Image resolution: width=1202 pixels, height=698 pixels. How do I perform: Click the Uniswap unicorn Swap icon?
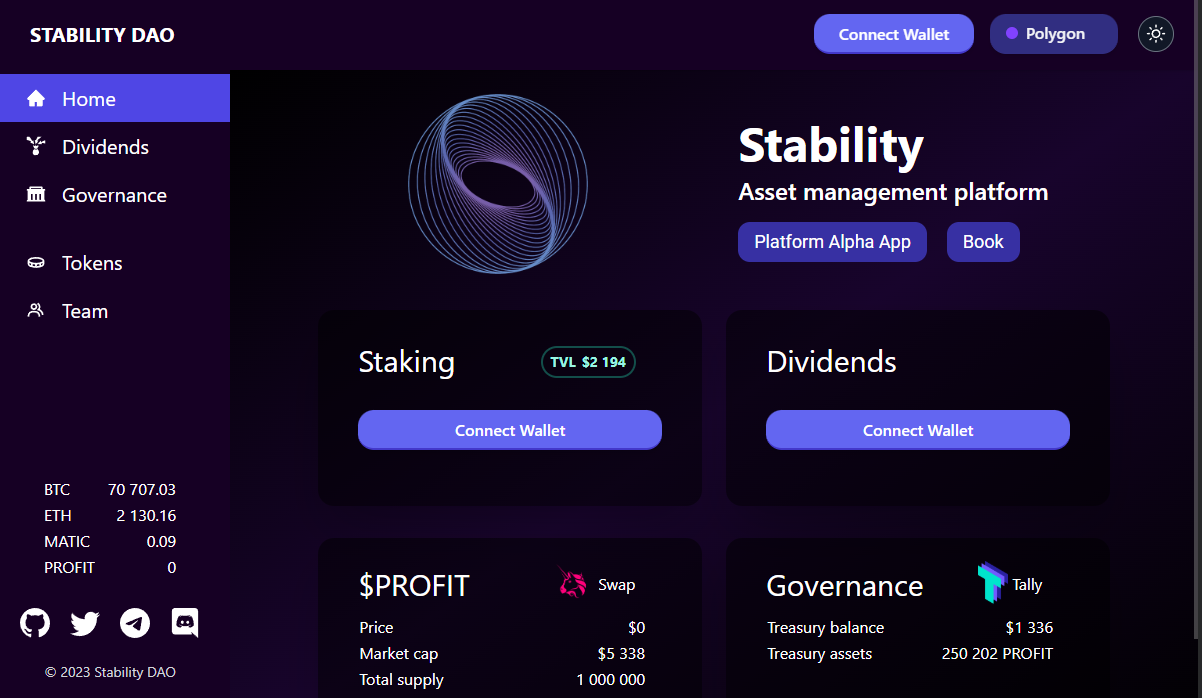tap(571, 583)
